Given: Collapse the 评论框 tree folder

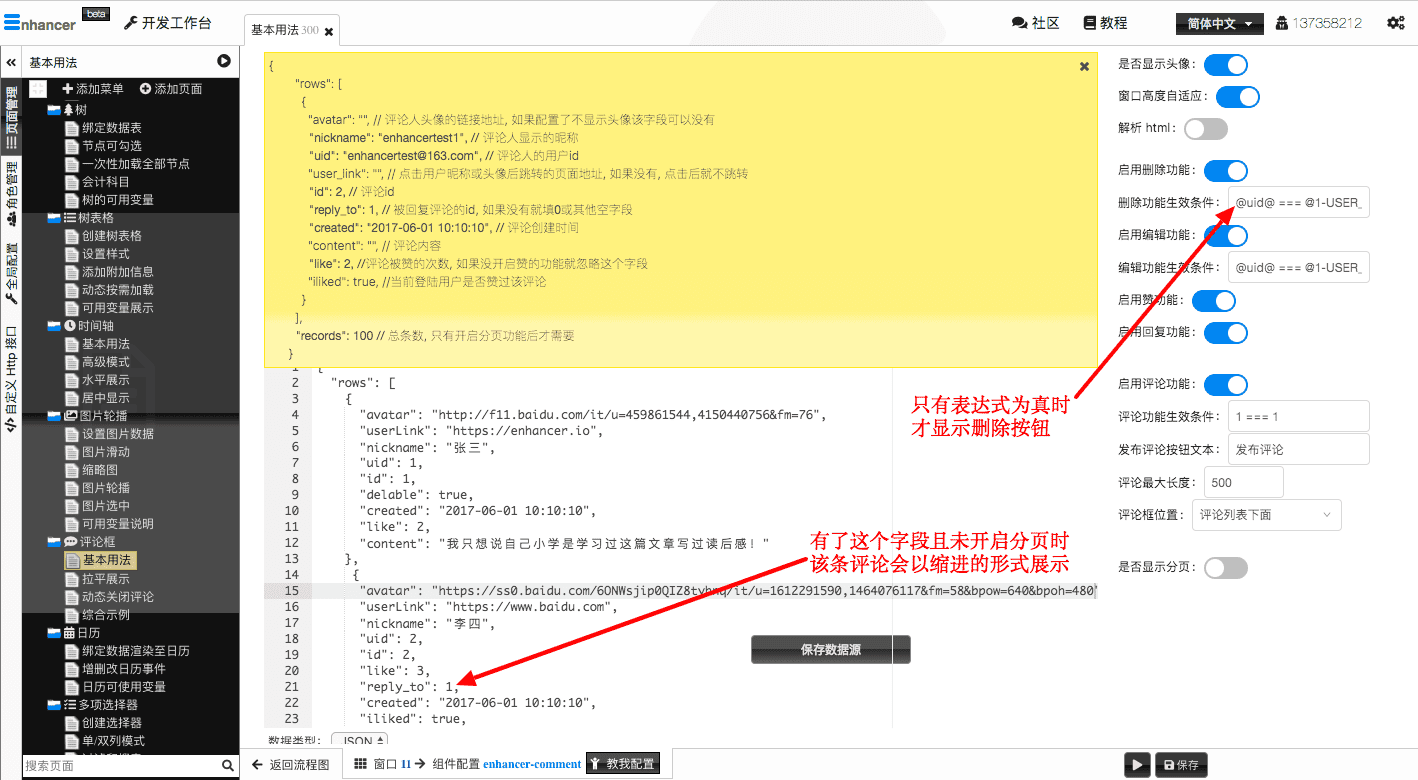Looking at the screenshot, I should click(54, 542).
